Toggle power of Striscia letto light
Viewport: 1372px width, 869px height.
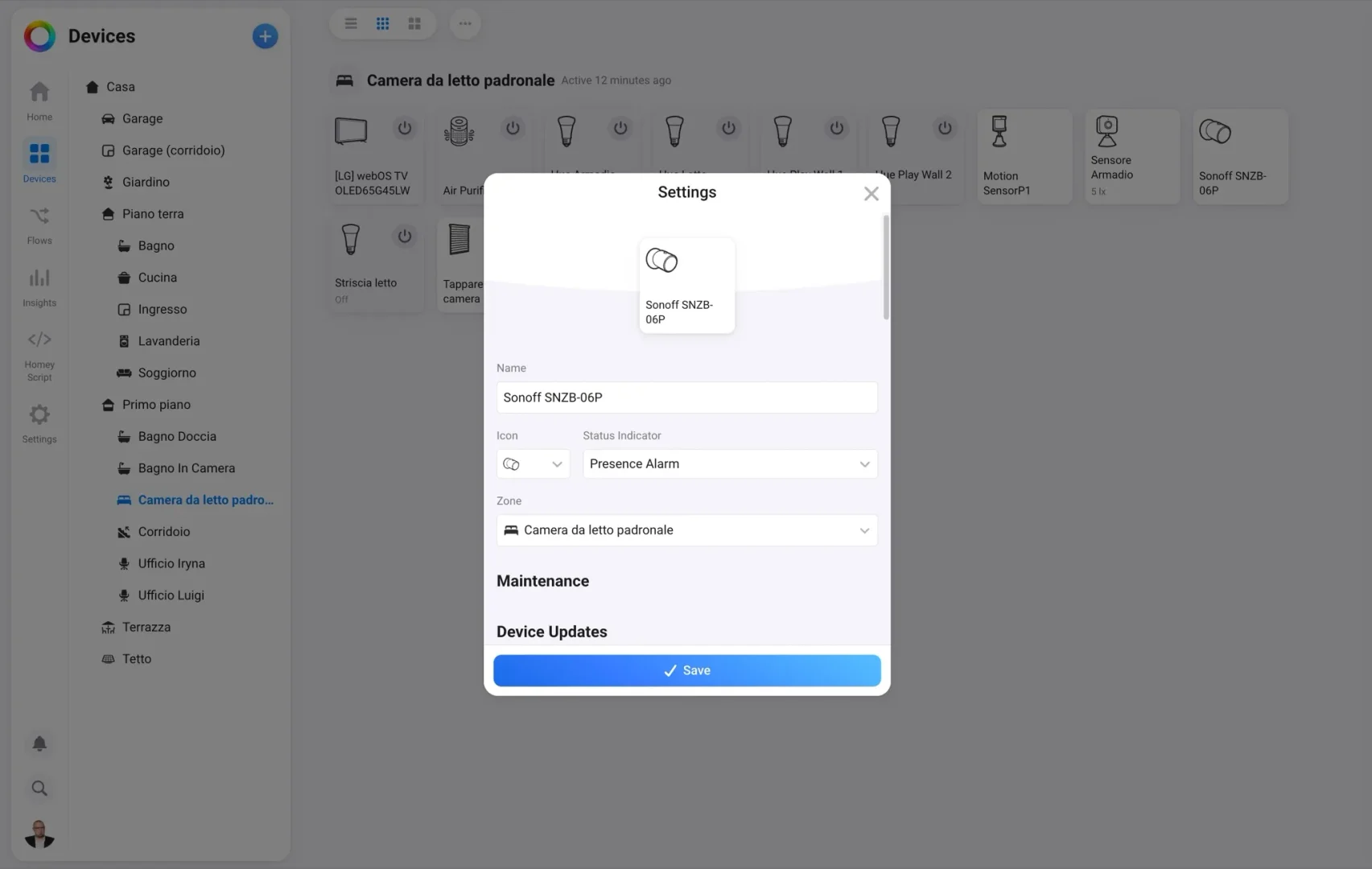[x=405, y=236]
